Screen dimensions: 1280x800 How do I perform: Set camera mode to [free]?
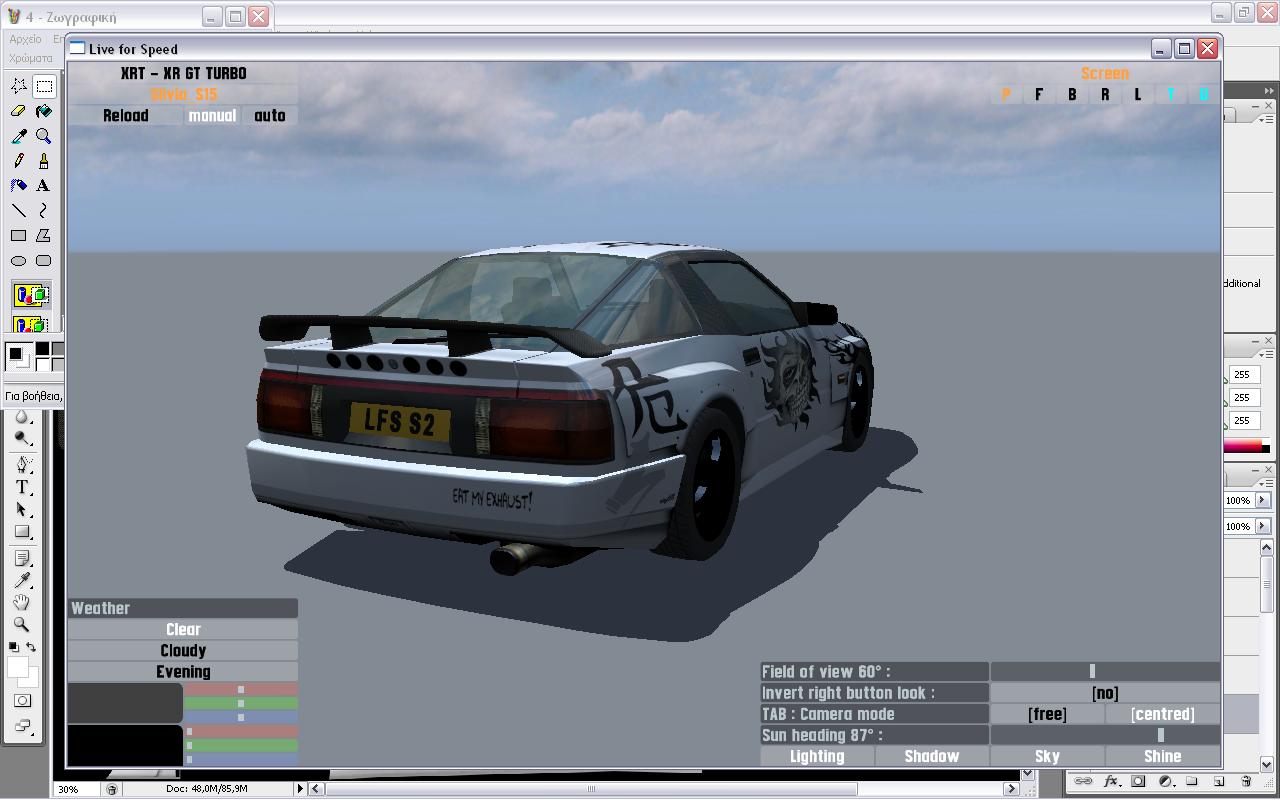point(1047,714)
